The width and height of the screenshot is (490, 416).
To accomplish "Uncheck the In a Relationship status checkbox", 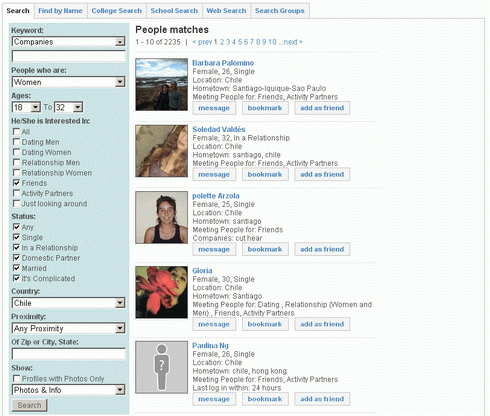I will coord(16,247).
